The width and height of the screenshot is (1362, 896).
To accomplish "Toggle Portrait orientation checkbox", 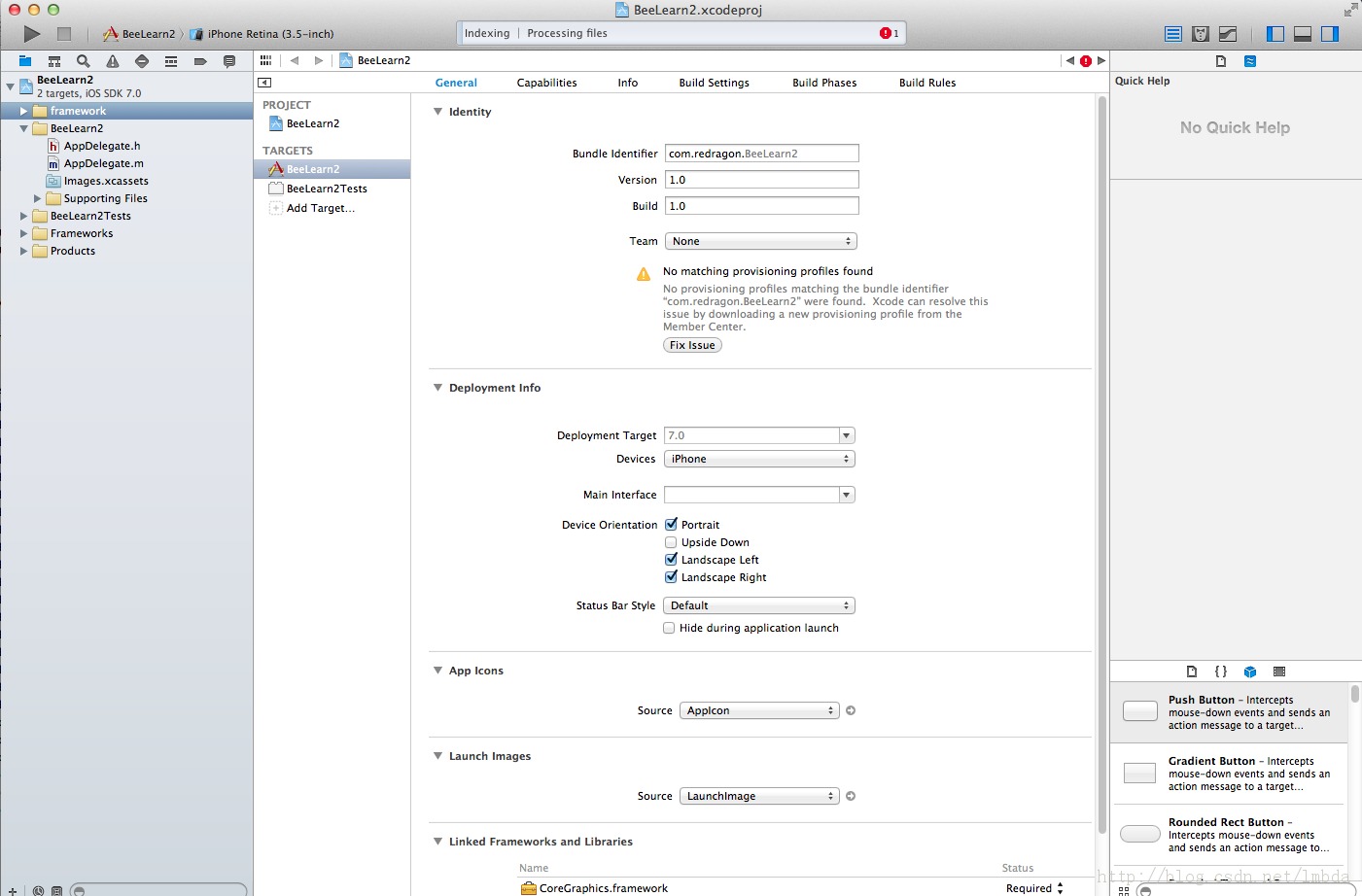I will pyautogui.click(x=671, y=525).
